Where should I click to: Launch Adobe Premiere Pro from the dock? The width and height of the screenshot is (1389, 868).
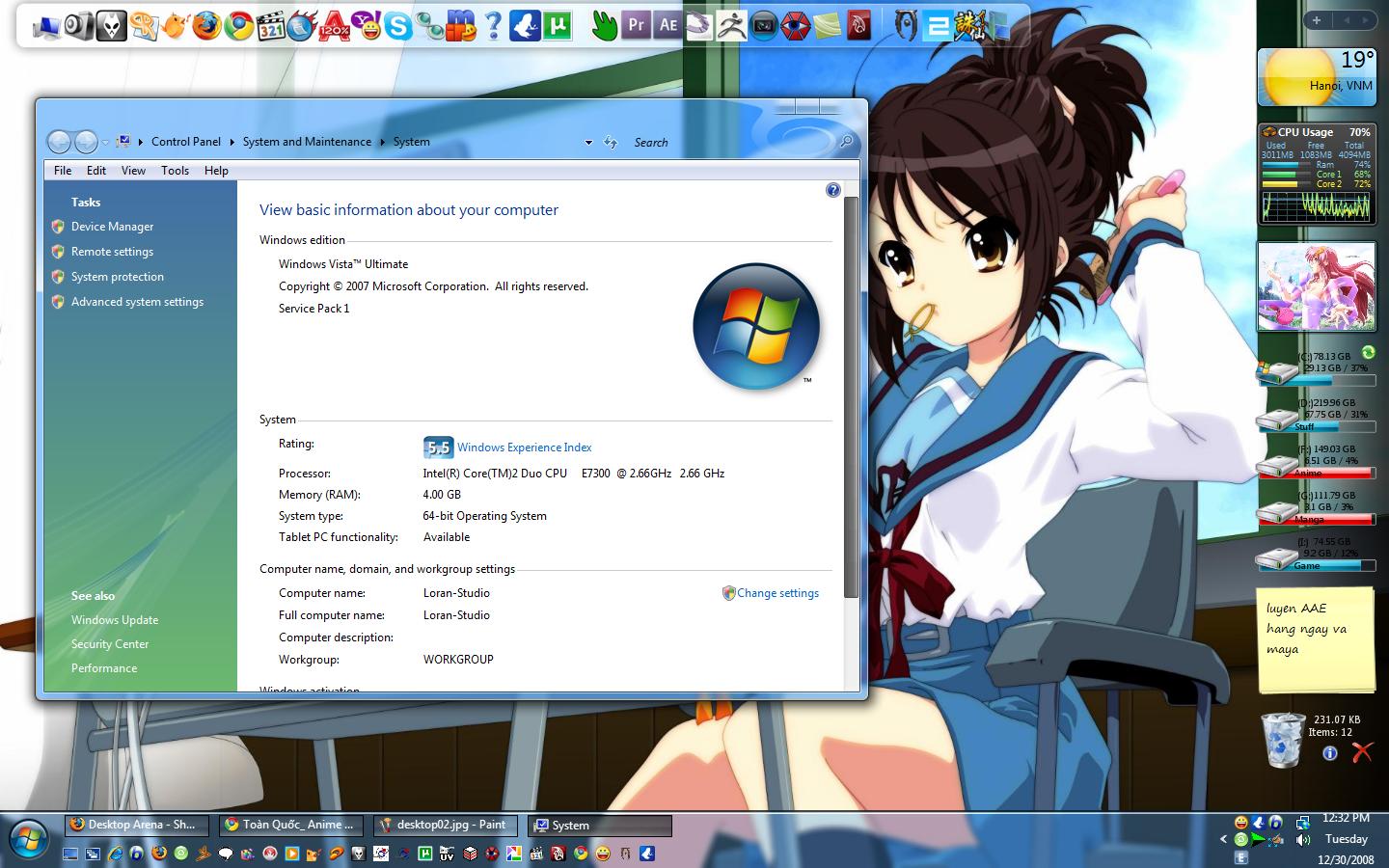click(636, 25)
